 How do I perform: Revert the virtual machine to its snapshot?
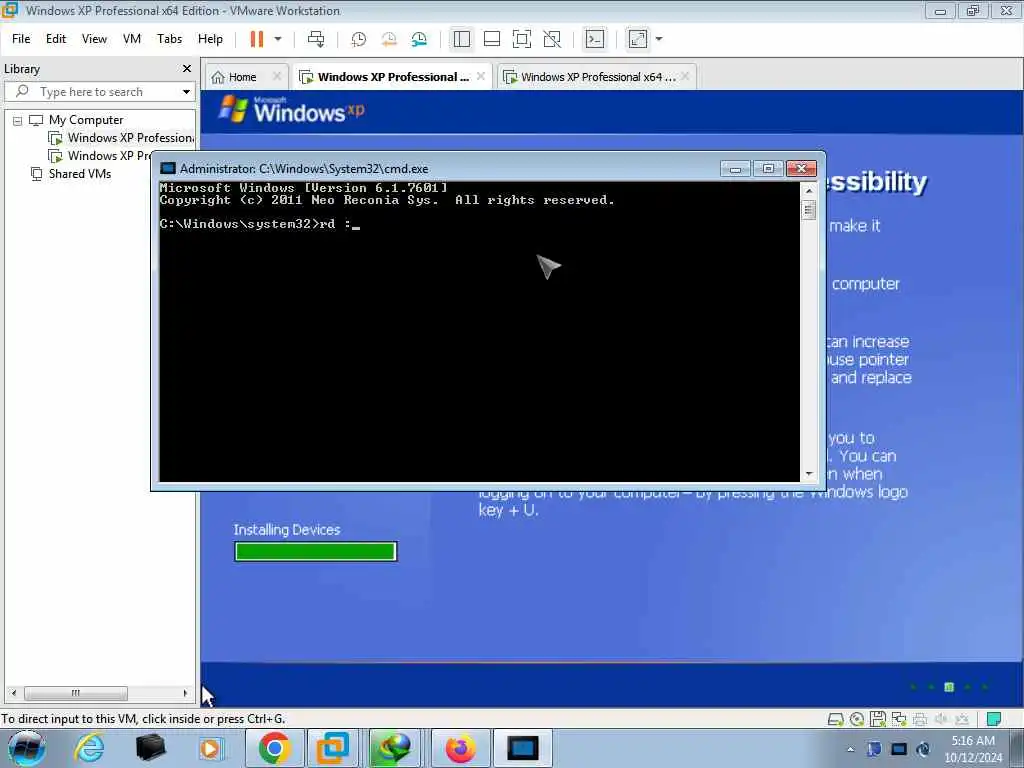click(389, 39)
